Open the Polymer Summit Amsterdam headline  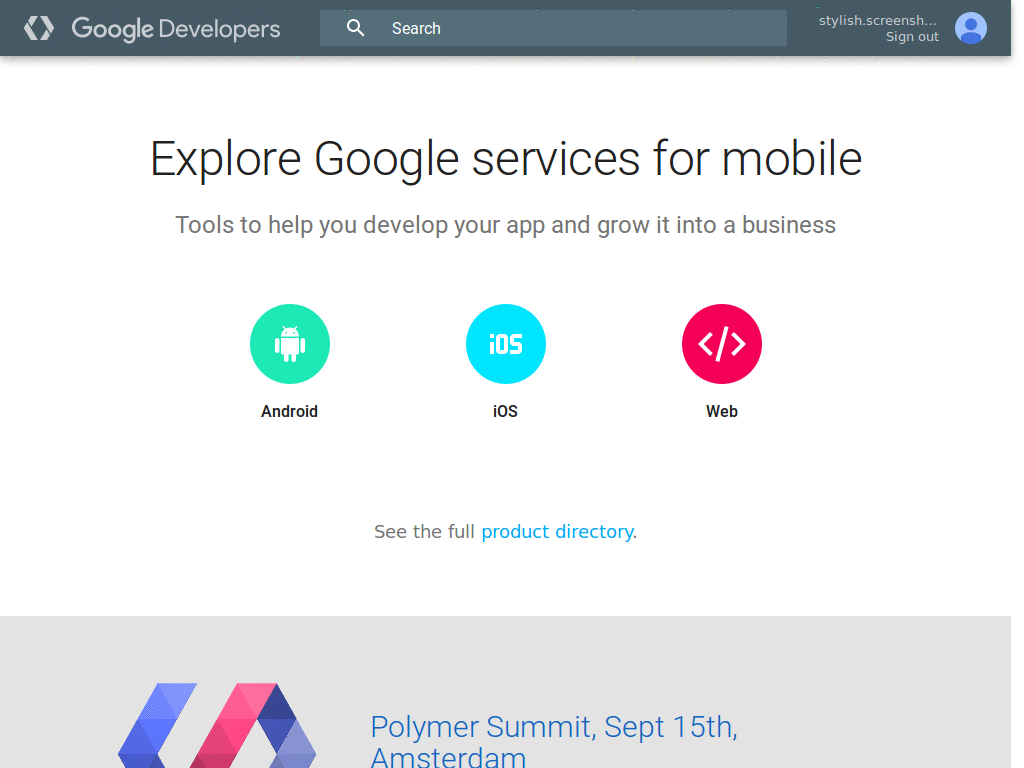coord(554,741)
